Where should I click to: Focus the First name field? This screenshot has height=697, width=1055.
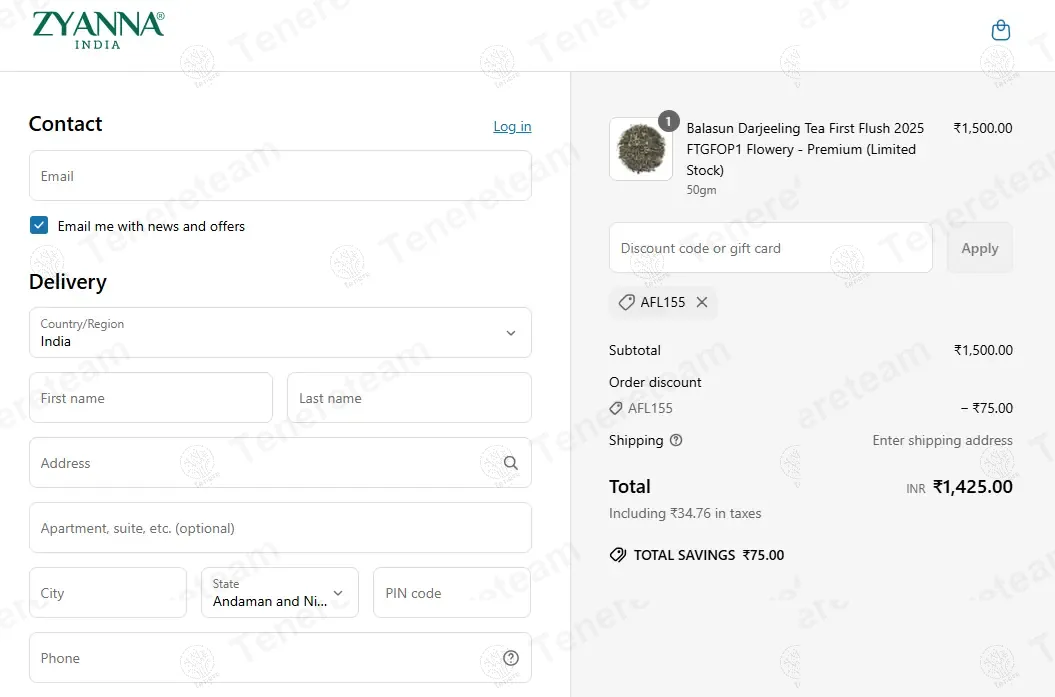151,398
